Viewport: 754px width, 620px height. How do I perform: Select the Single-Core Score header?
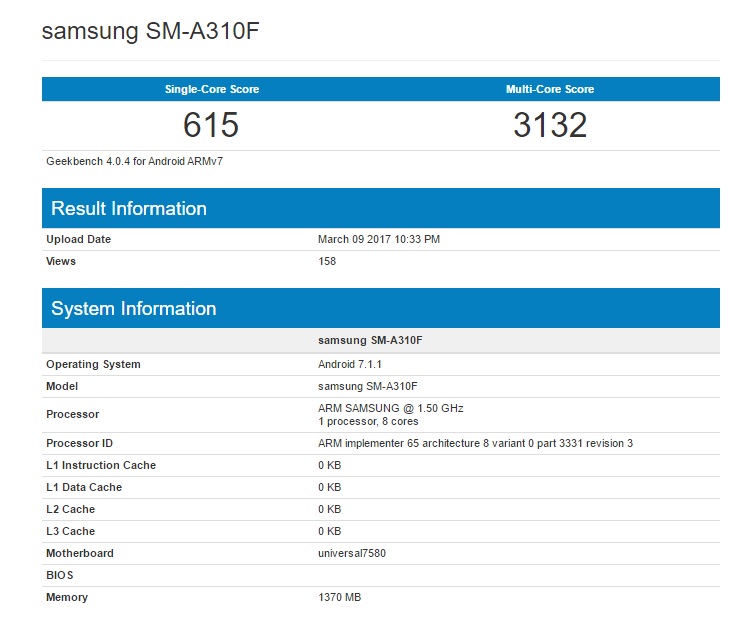pyautogui.click(x=212, y=89)
